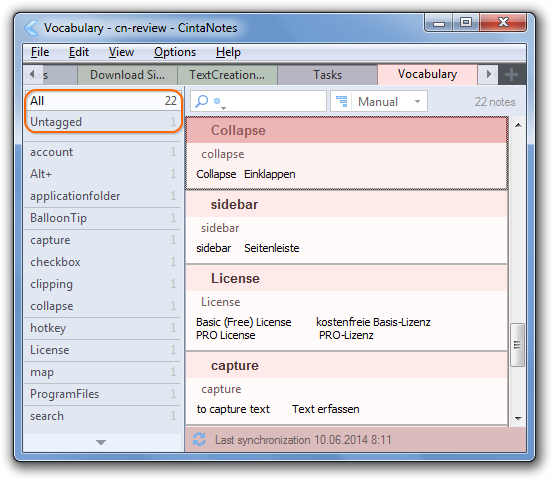Select the collapse tag in sidebar

[103, 306]
